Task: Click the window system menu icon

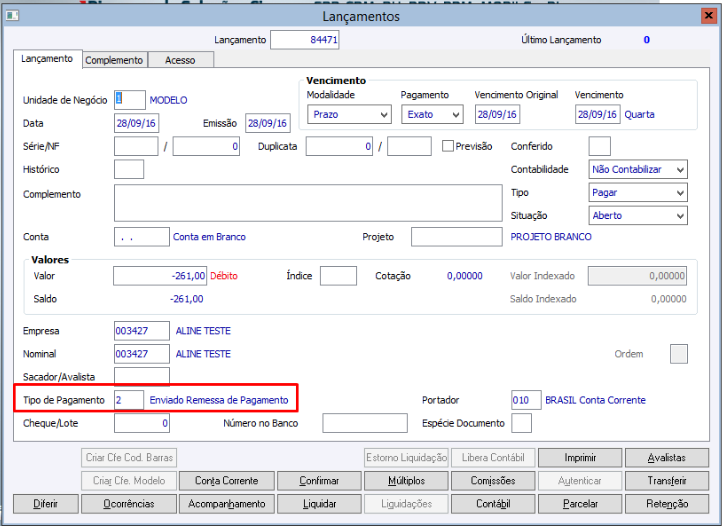Action: pos(12,16)
